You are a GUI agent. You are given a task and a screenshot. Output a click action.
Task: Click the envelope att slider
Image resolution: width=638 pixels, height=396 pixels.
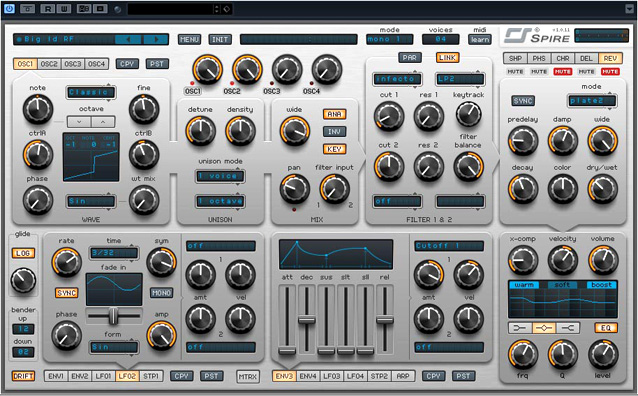point(287,320)
